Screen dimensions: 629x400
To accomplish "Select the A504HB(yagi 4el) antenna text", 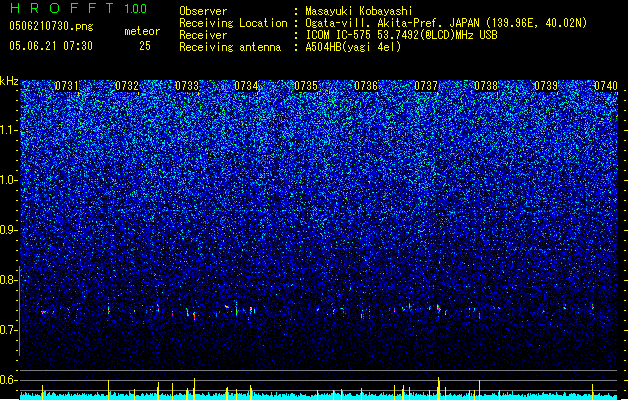I will pos(353,47).
